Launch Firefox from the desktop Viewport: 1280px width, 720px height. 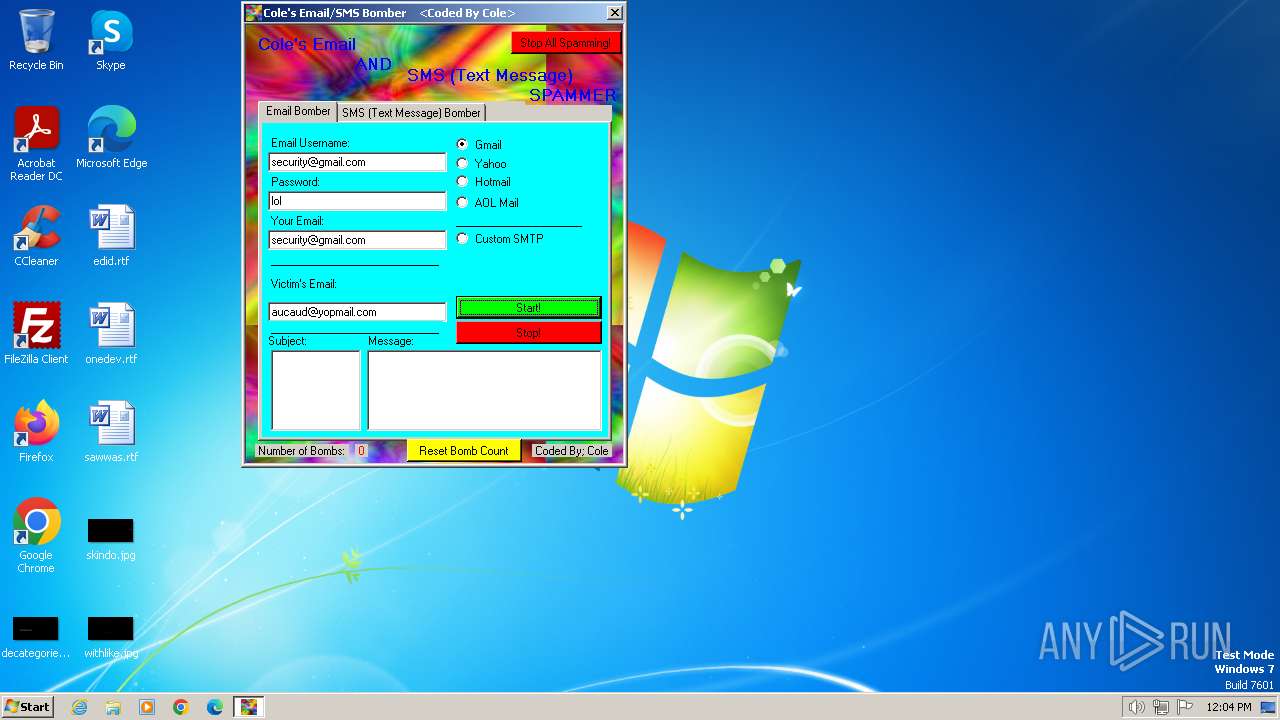36,431
